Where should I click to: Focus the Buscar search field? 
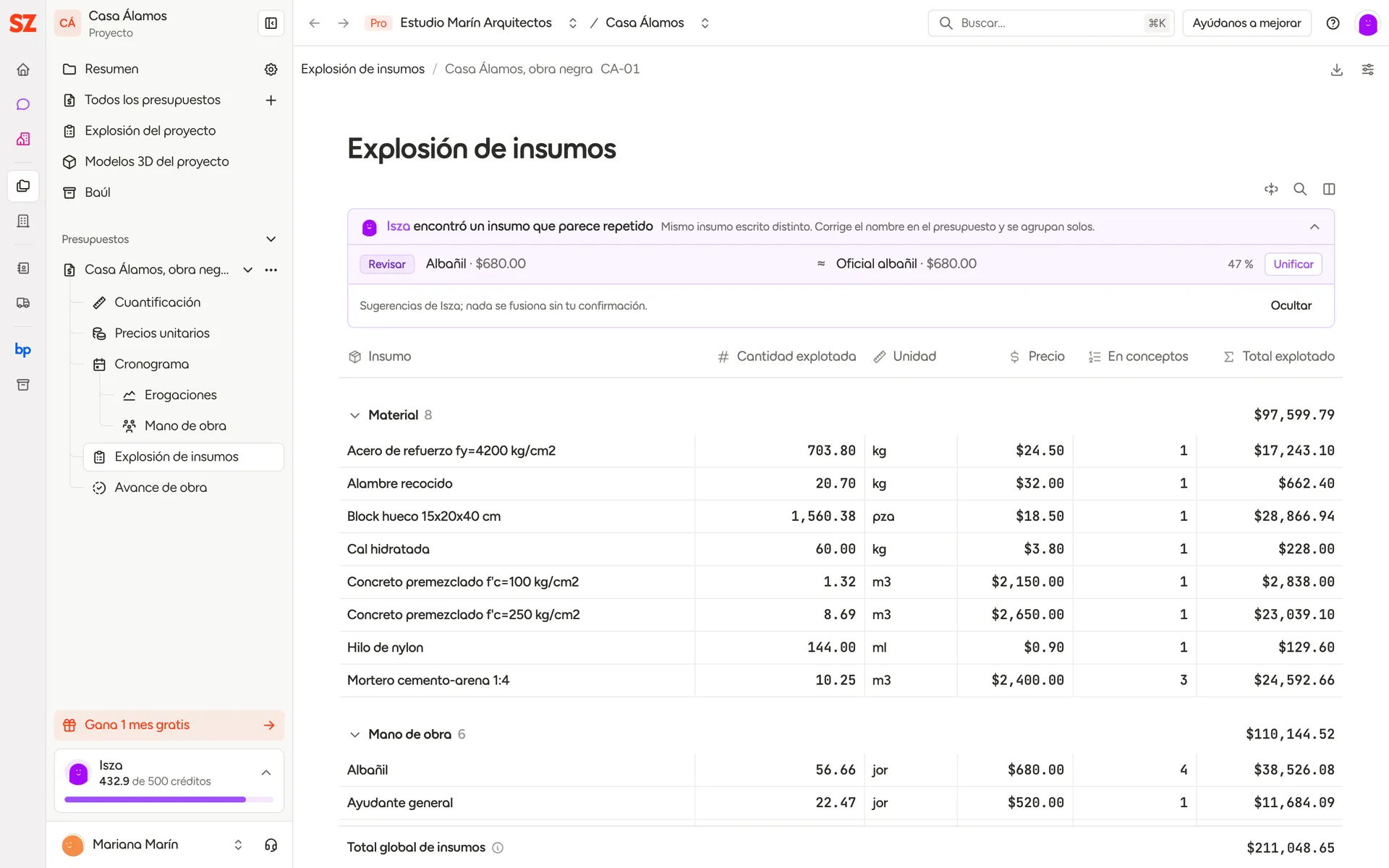point(1050,23)
